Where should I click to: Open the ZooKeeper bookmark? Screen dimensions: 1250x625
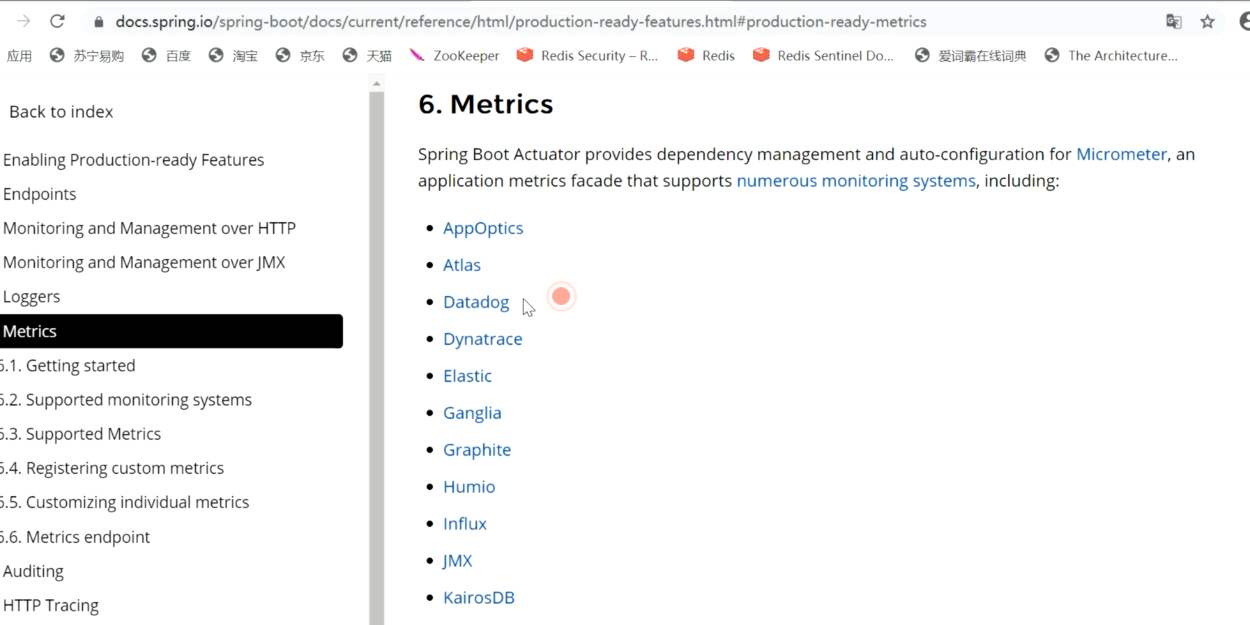(x=454, y=56)
